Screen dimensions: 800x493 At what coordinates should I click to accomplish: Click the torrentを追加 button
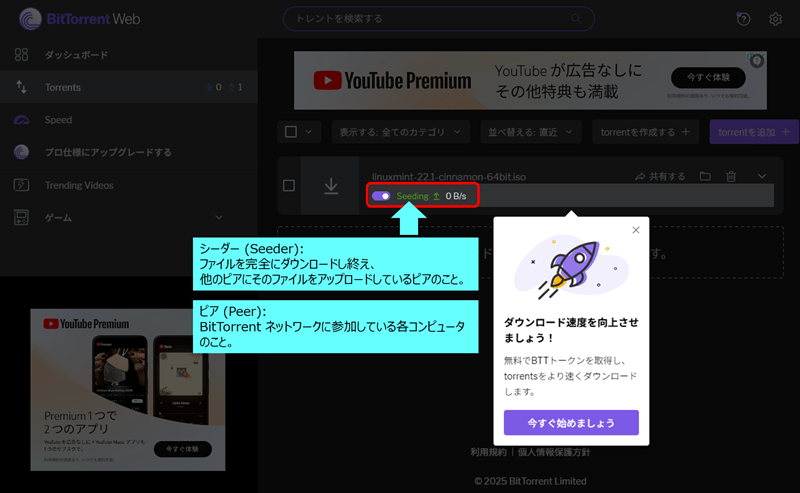pyautogui.click(x=754, y=132)
